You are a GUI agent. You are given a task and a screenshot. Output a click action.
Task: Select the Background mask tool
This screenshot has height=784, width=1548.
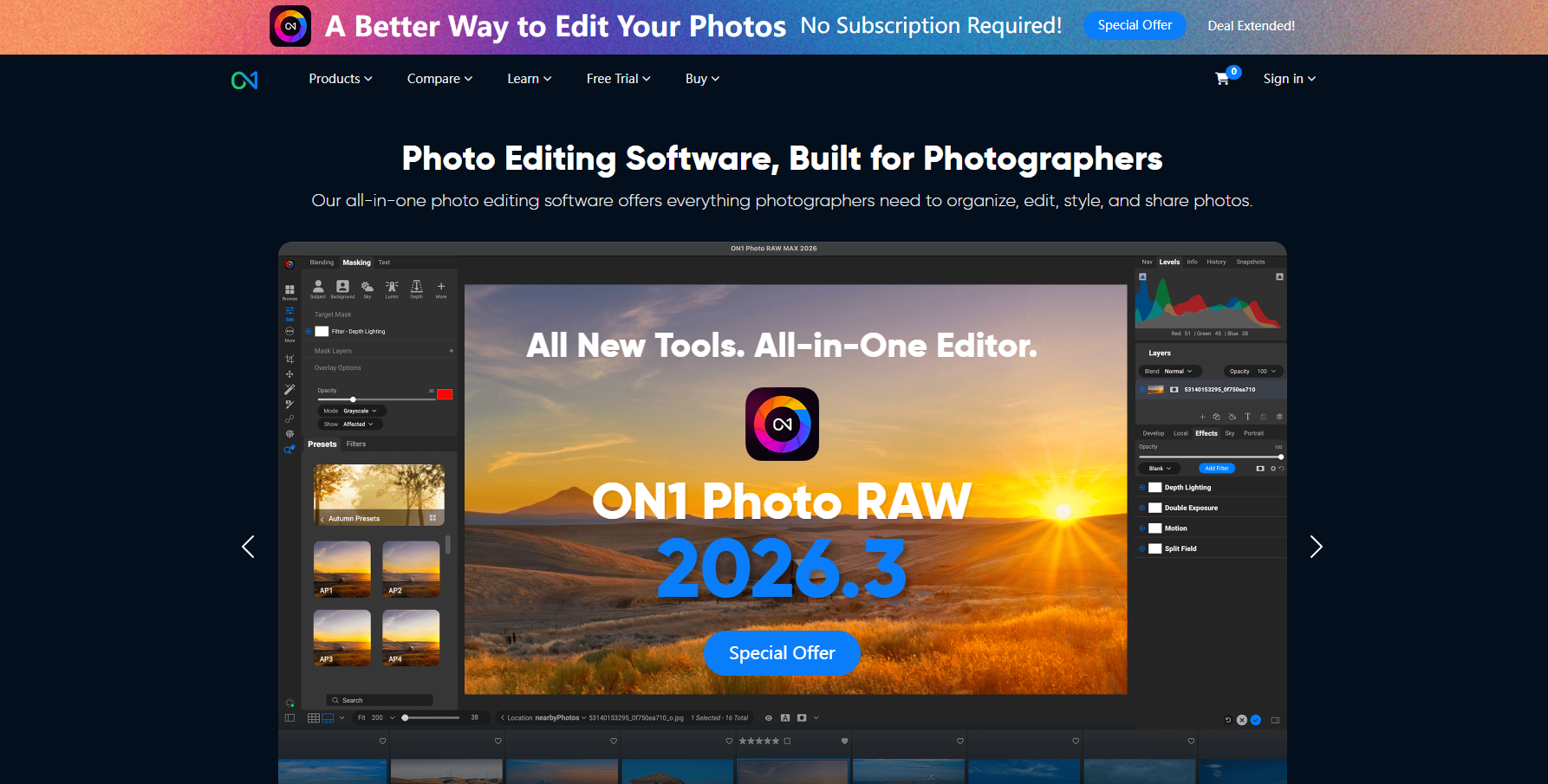(x=342, y=288)
